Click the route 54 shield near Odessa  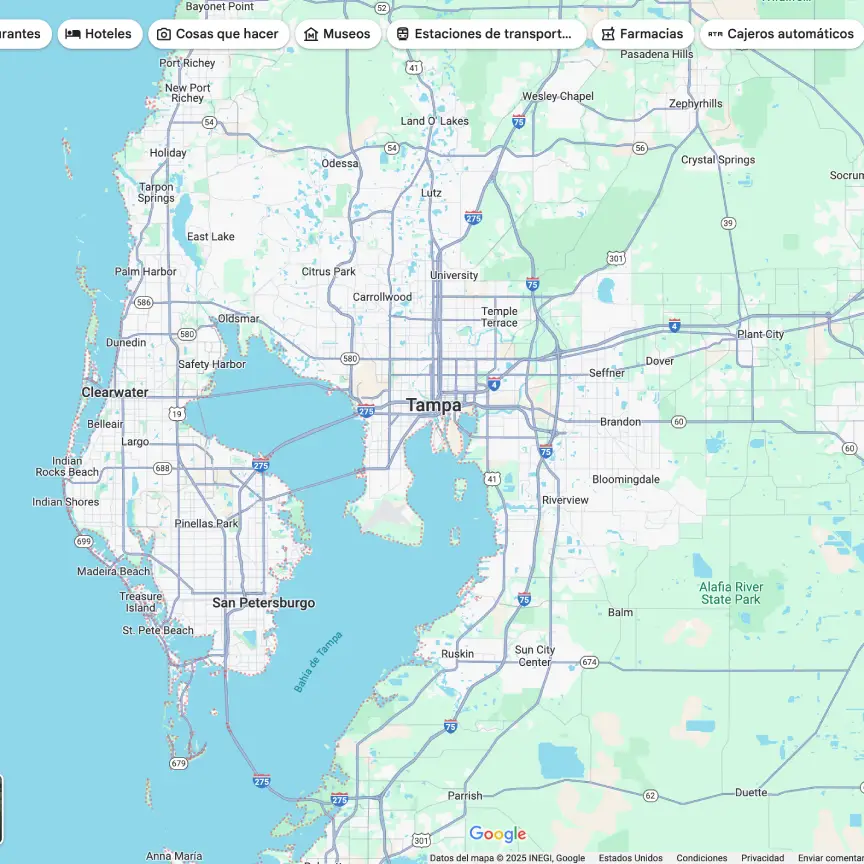click(392, 148)
